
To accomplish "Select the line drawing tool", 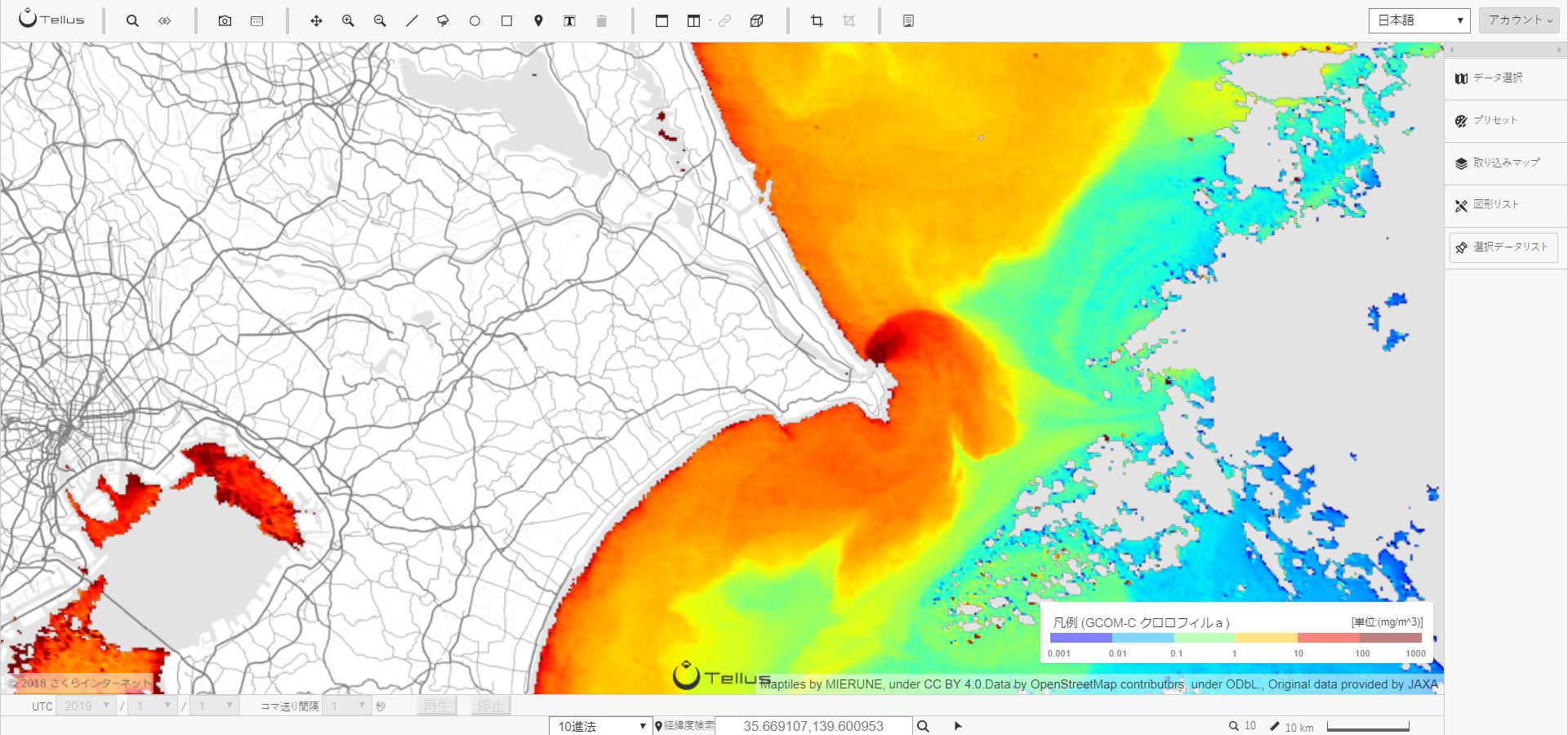I will 412,21.
